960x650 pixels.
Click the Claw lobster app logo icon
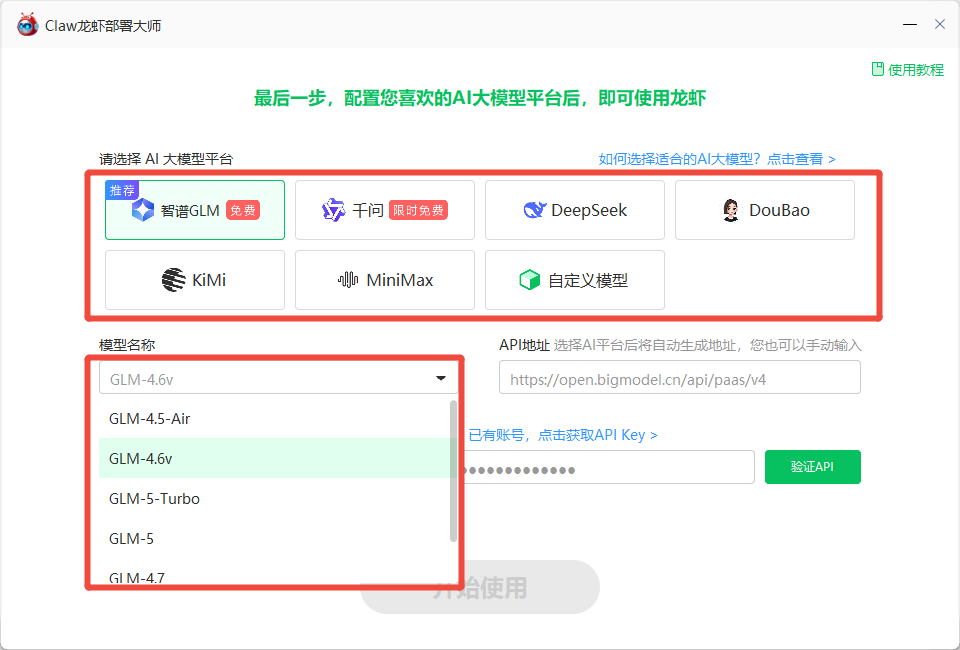coord(28,25)
